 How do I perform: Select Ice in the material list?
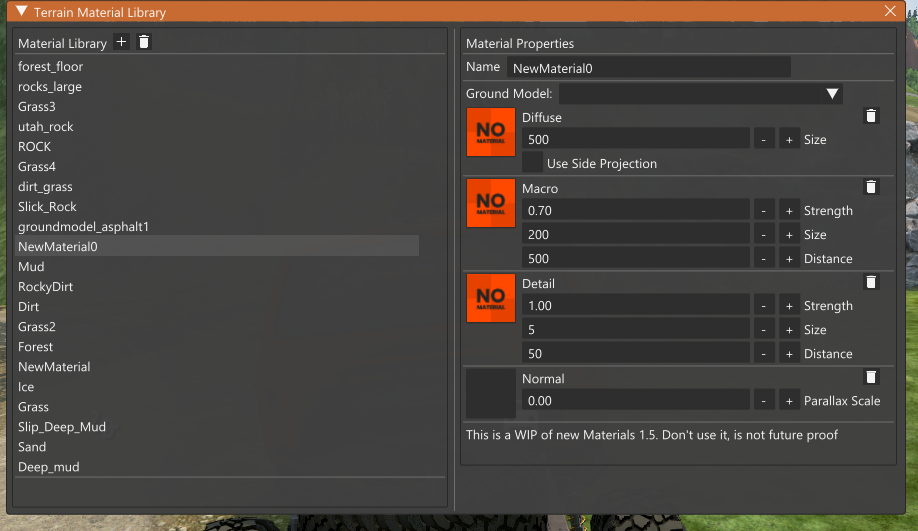click(x=217, y=386)
